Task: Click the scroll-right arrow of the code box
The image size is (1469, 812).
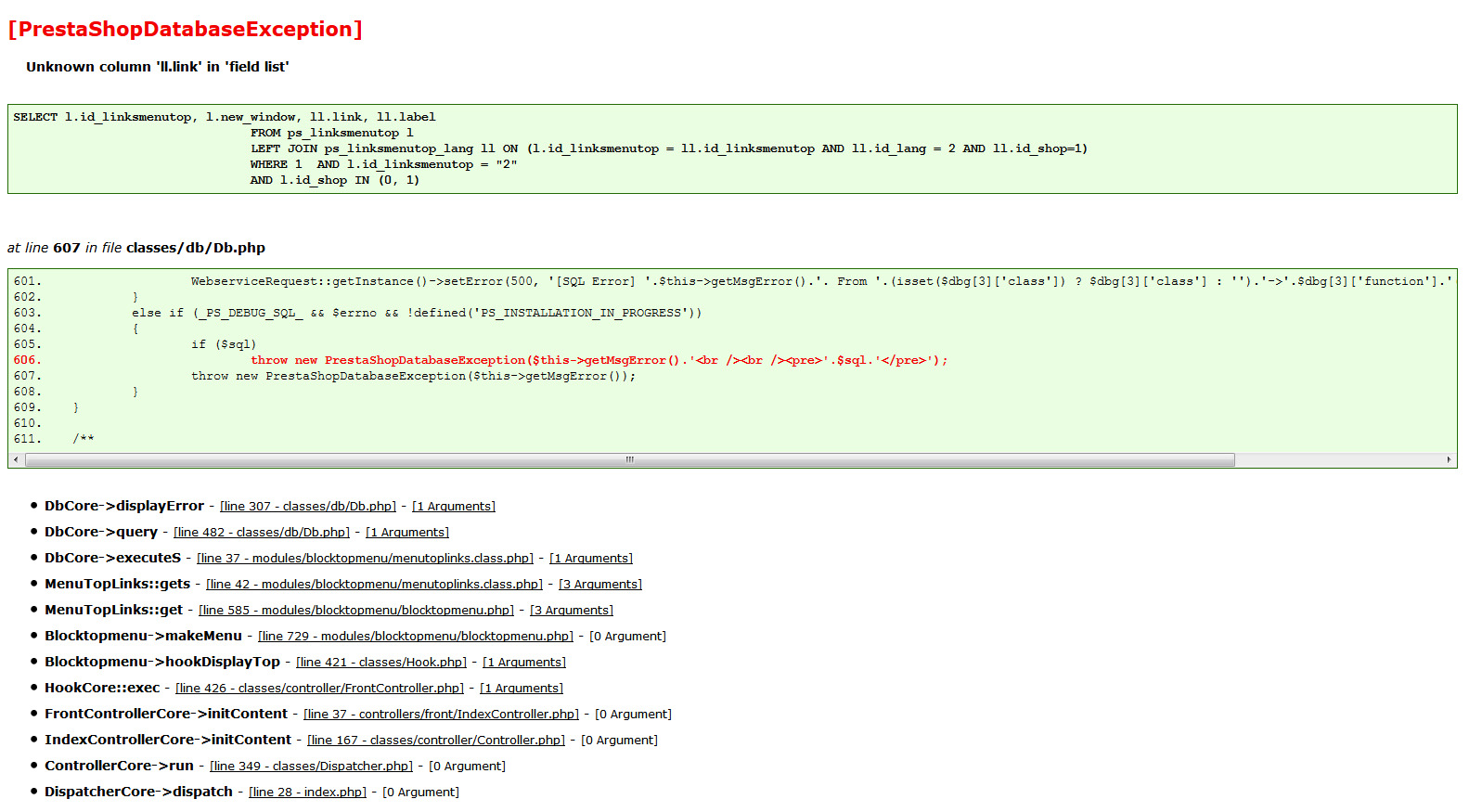Action: pyautogui.click(x=1449, y=460)
